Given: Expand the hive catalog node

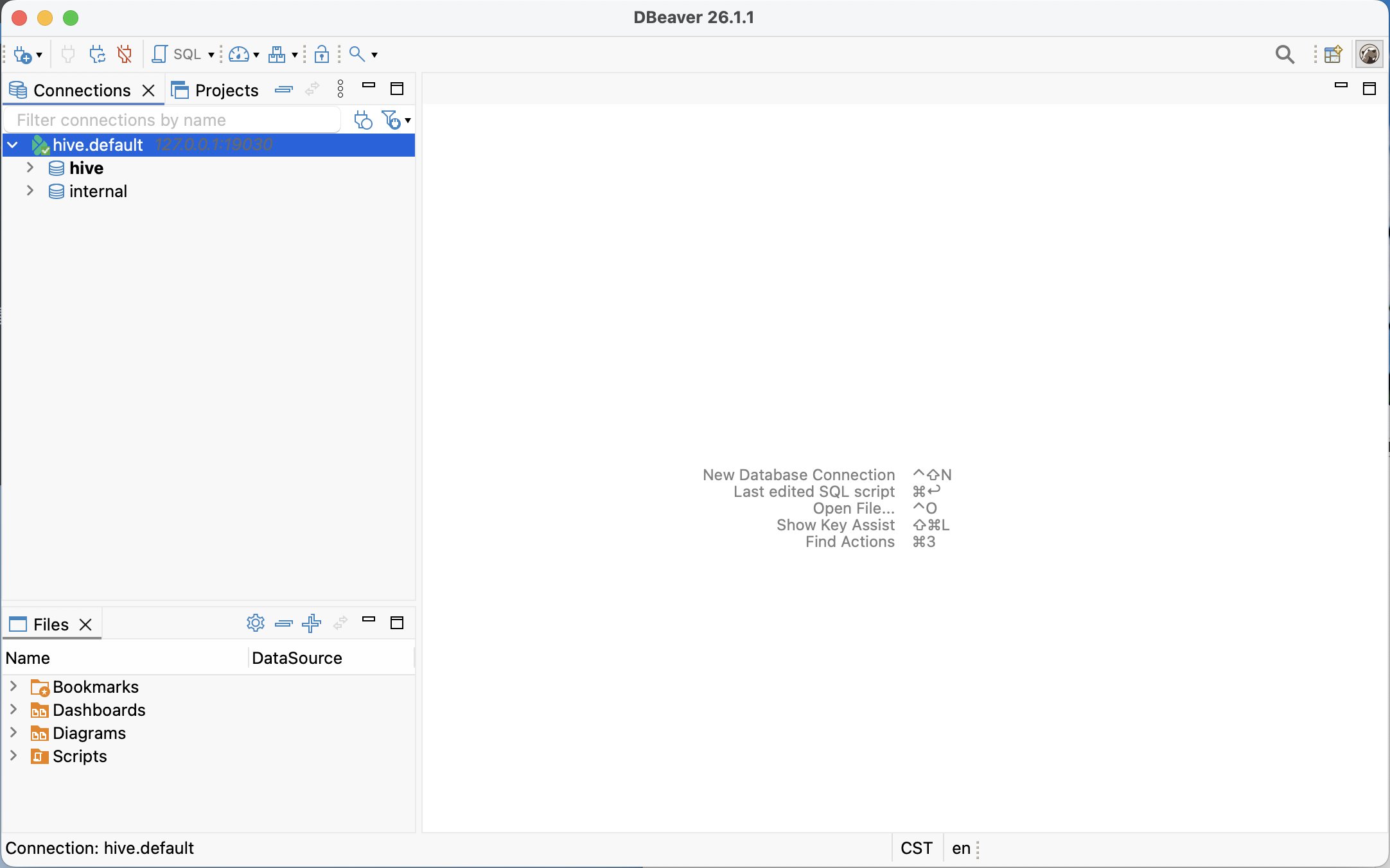Looking at the screenshot, I should pyautogui.click(x=30, y=168).
